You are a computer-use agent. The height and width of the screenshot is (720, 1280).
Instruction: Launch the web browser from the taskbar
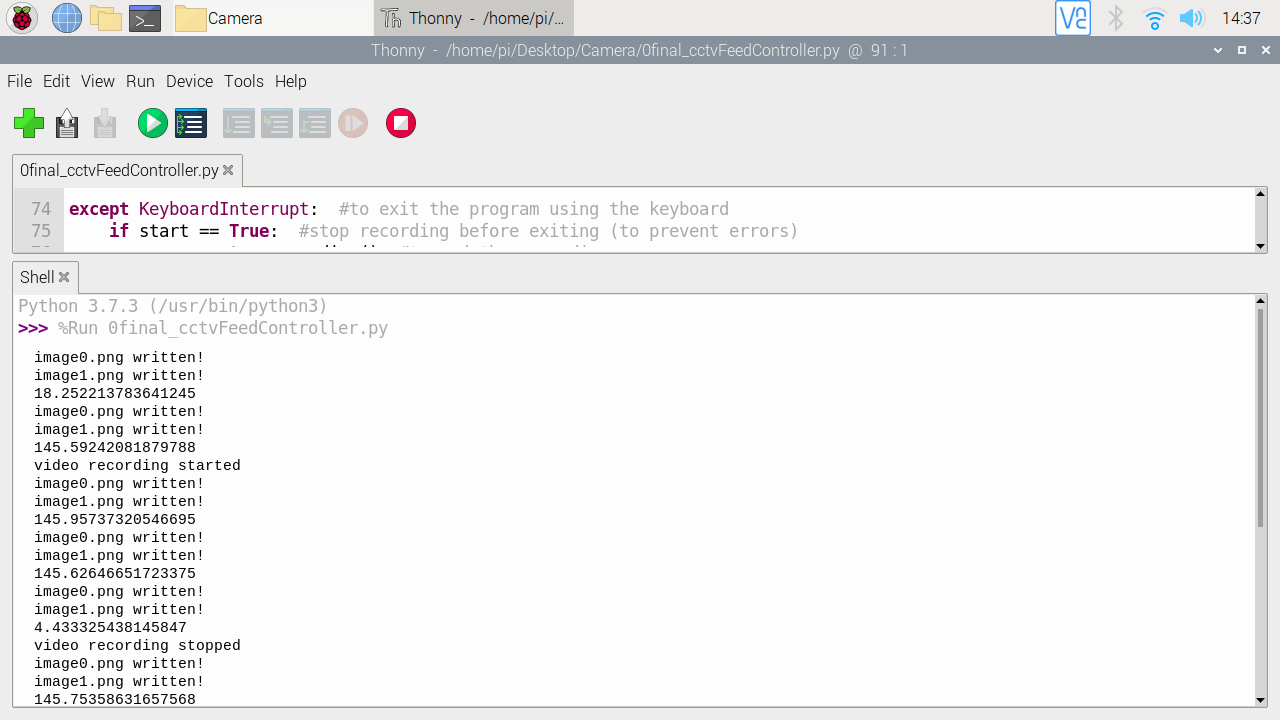(66, 17)
